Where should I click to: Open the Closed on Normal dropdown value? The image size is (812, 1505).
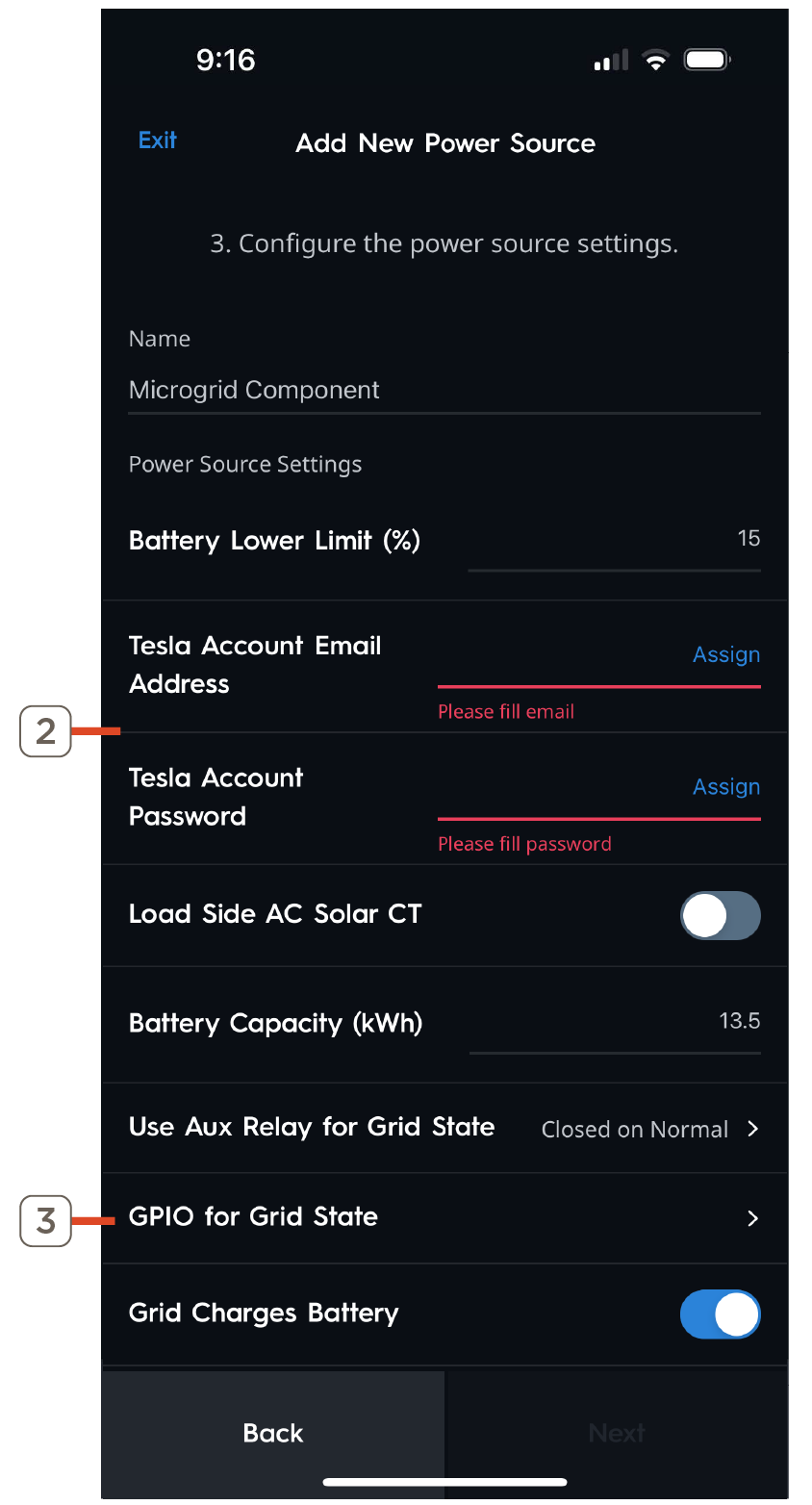[x=635, y=1130]
